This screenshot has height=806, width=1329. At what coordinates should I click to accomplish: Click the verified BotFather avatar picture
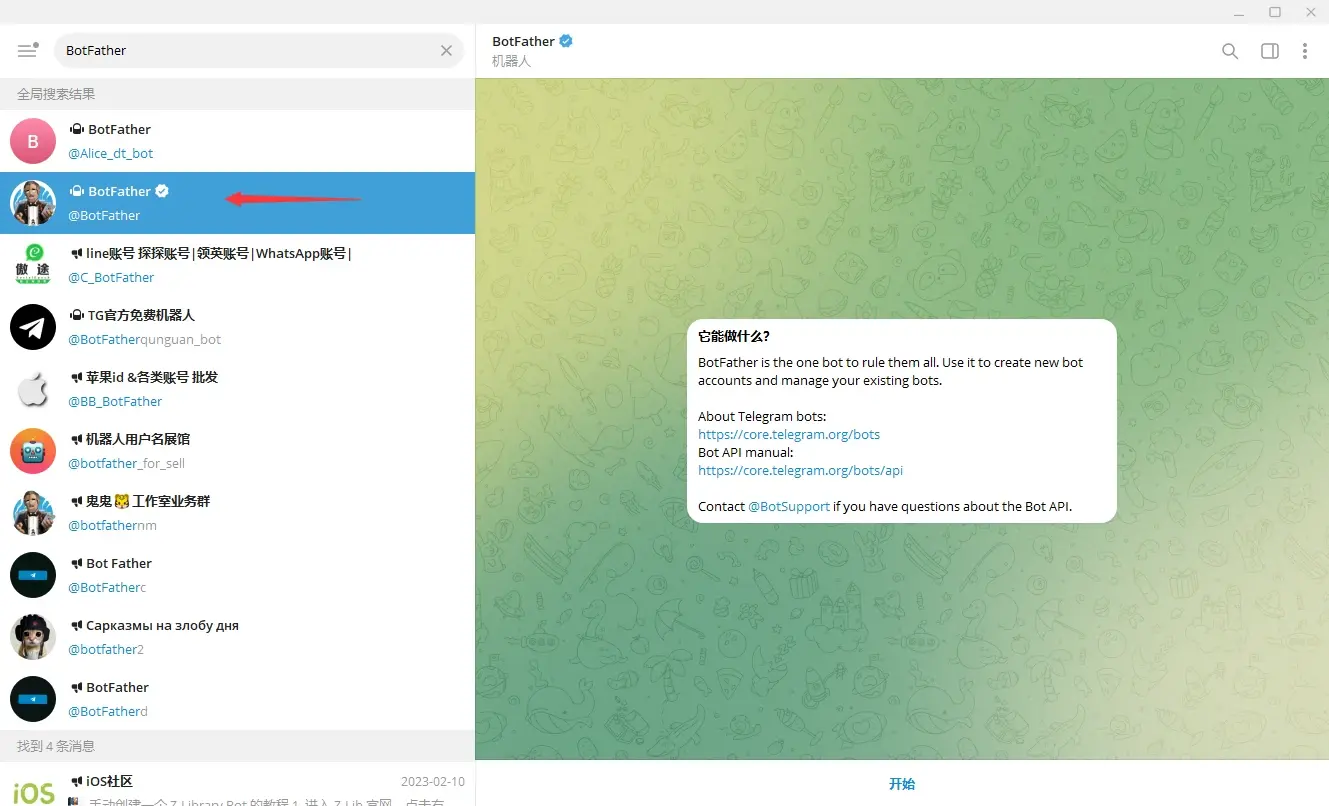click(33, 203)
